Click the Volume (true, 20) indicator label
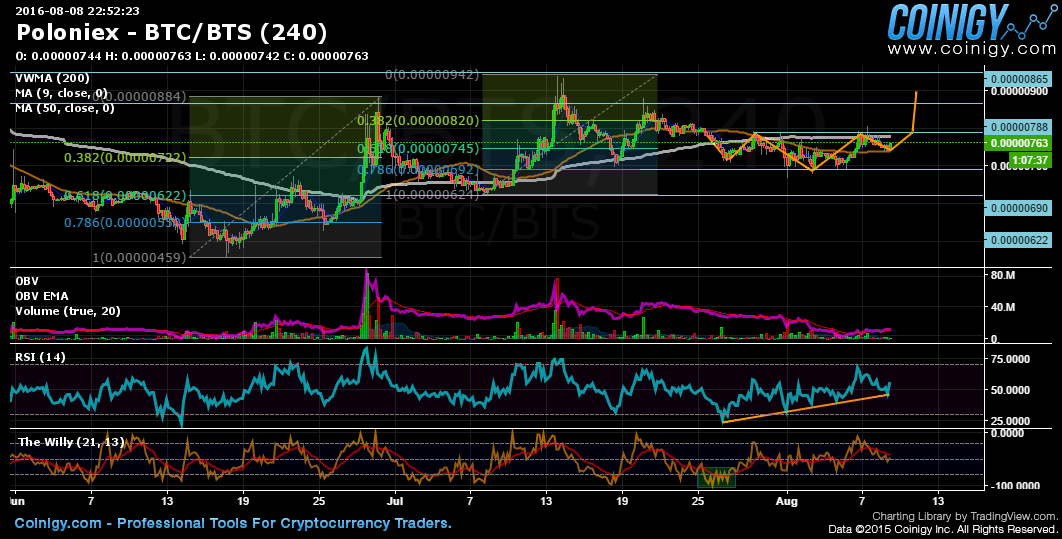 pos(68,311)
